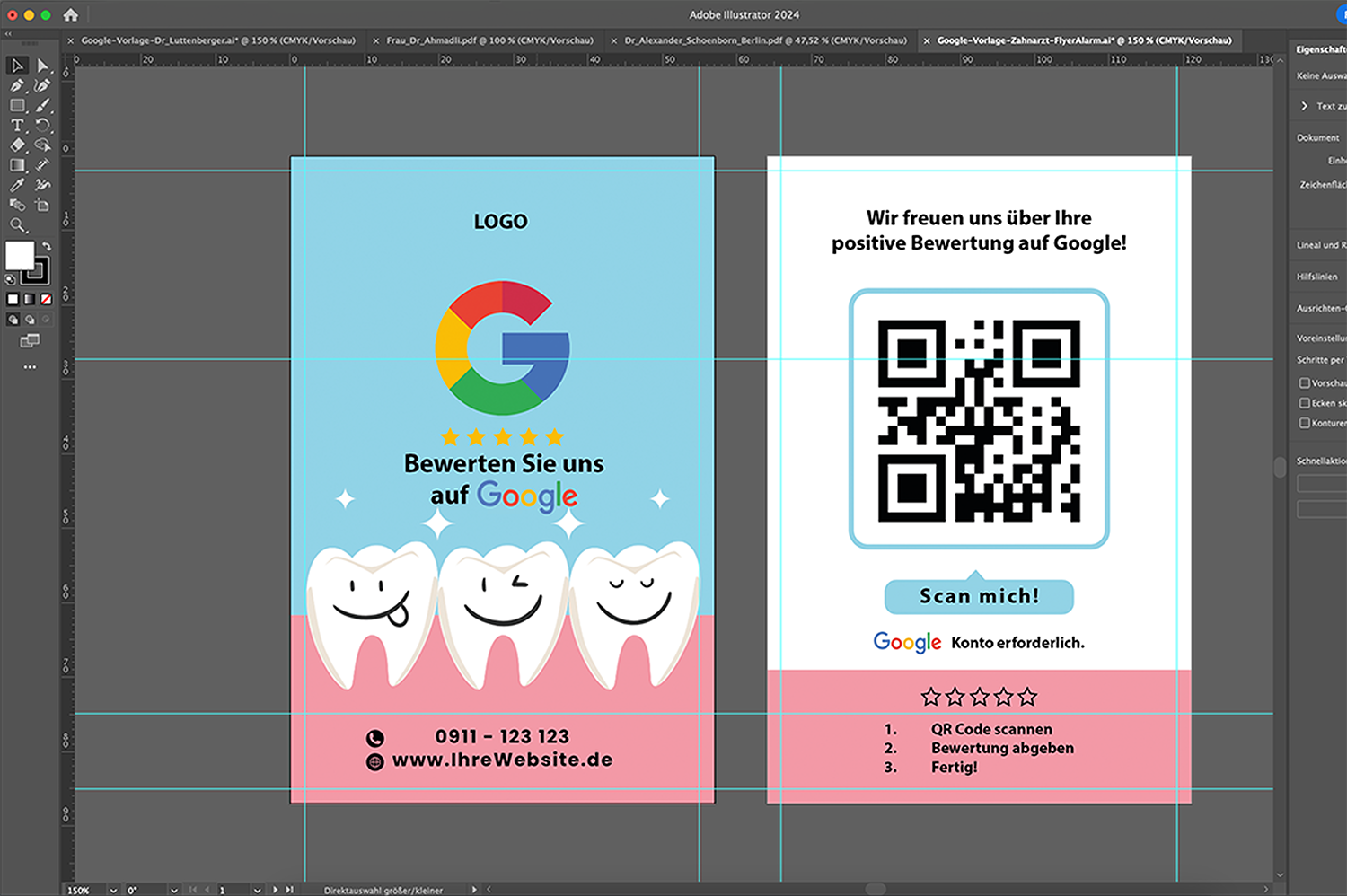Switch to Google-Vorlage-Dr_Luttenberger.ai tab
Viewport: 1347px width, 896px height.
click(217, 40)
